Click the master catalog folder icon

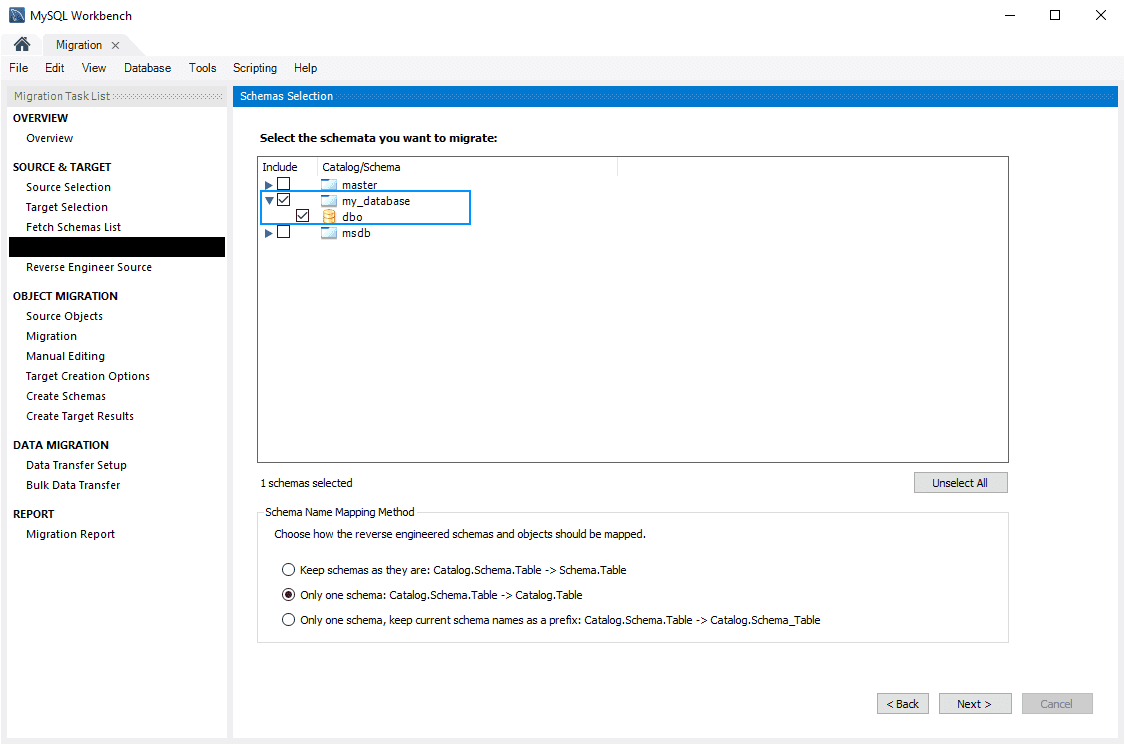pyautogui.click(x=329, y=185)
